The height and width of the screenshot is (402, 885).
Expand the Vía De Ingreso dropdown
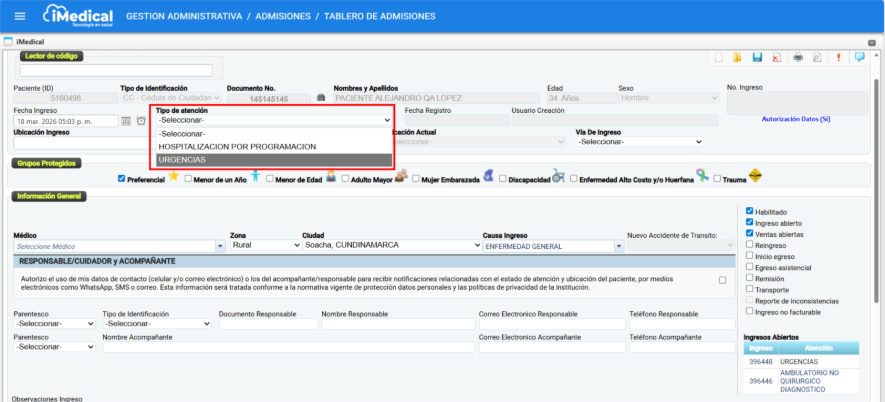pyautogui.click(x=639, y=142)
